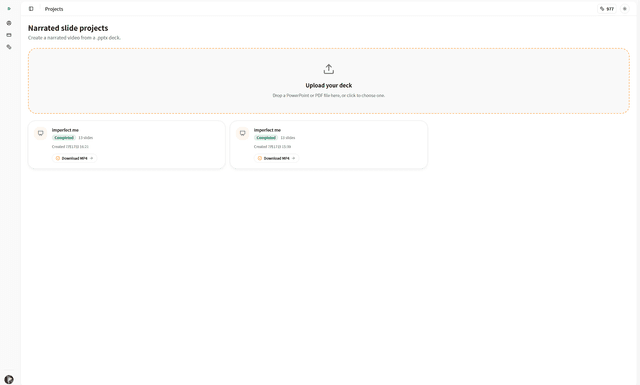Open the globe icon in the left sidebar
Viewport: 640px width, 385px height.
tap(9, 23)
